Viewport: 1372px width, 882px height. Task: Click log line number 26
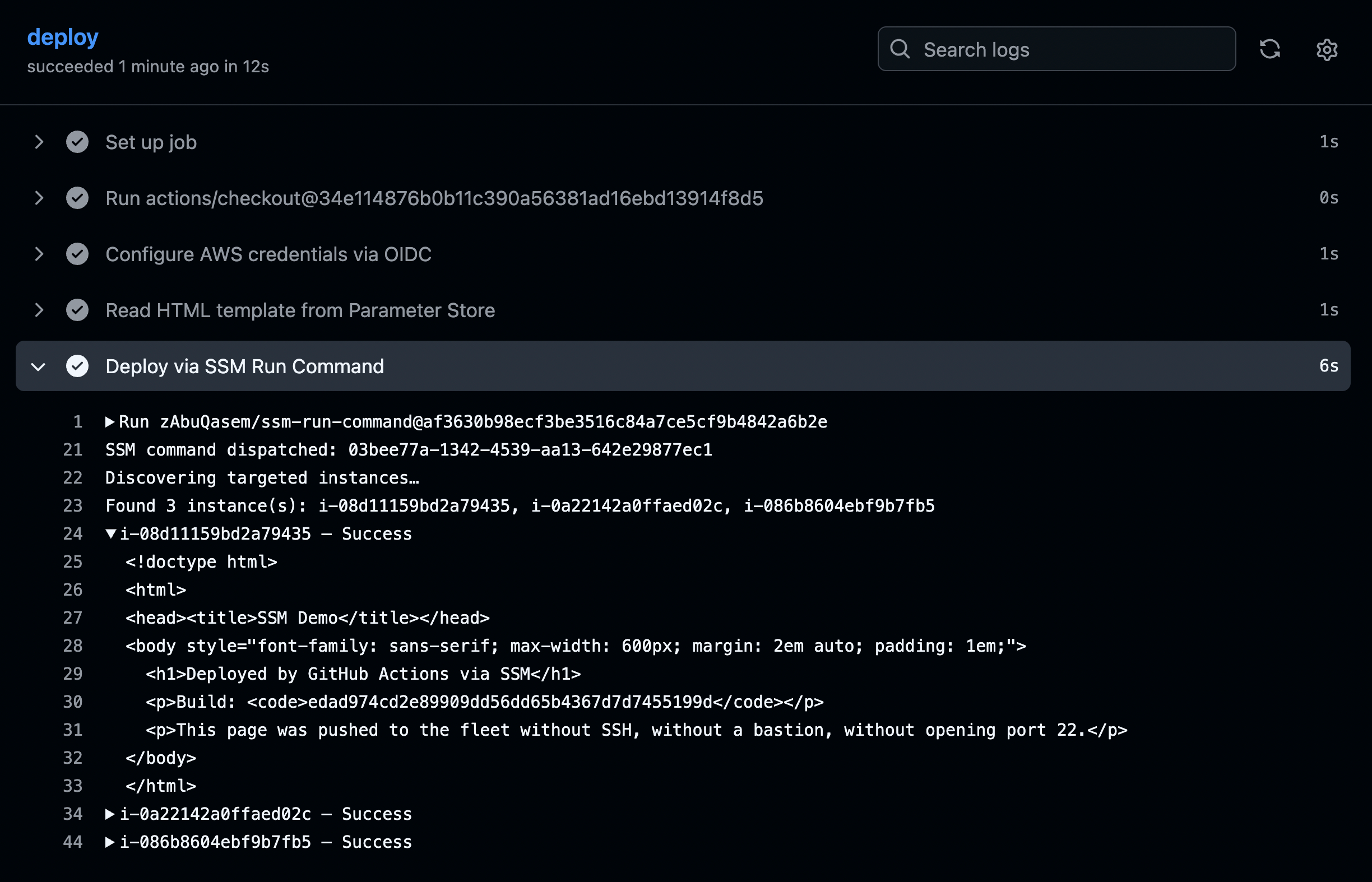tap(73, 591)
